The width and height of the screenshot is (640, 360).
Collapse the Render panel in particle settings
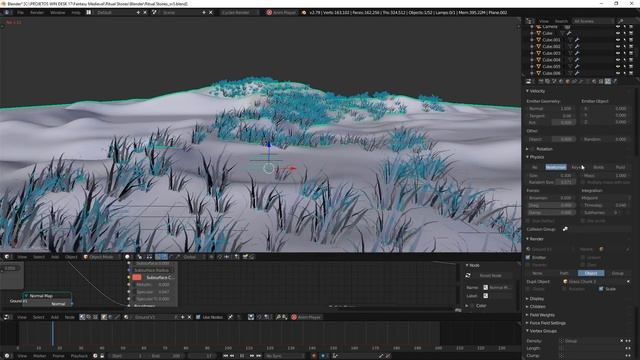pyautogui.click(x=536, y=239)
